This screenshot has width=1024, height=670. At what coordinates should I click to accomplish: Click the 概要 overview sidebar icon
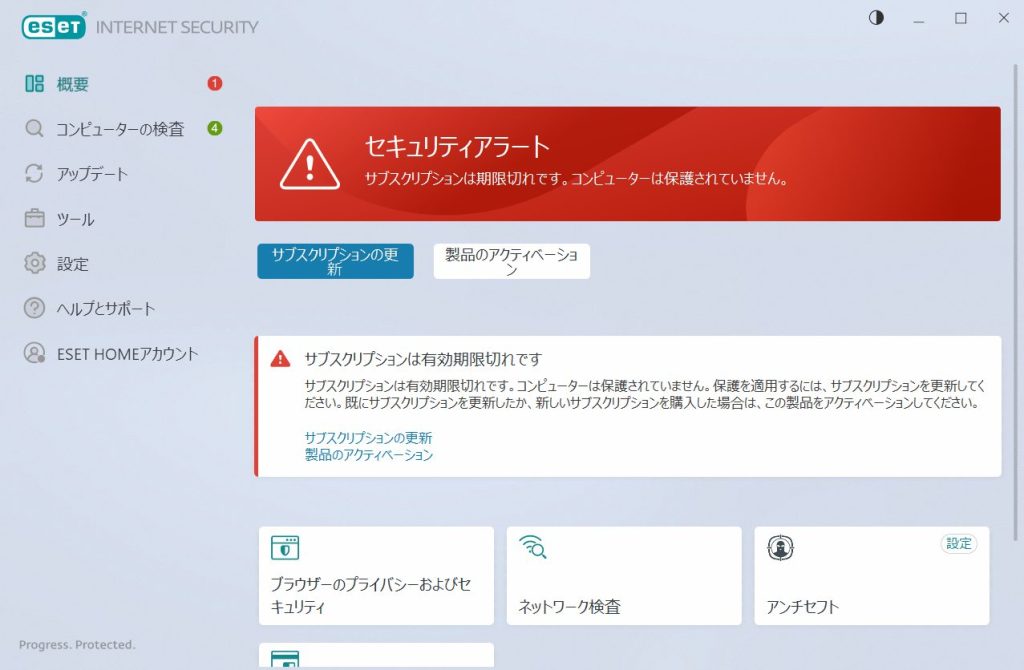(34, 84)
